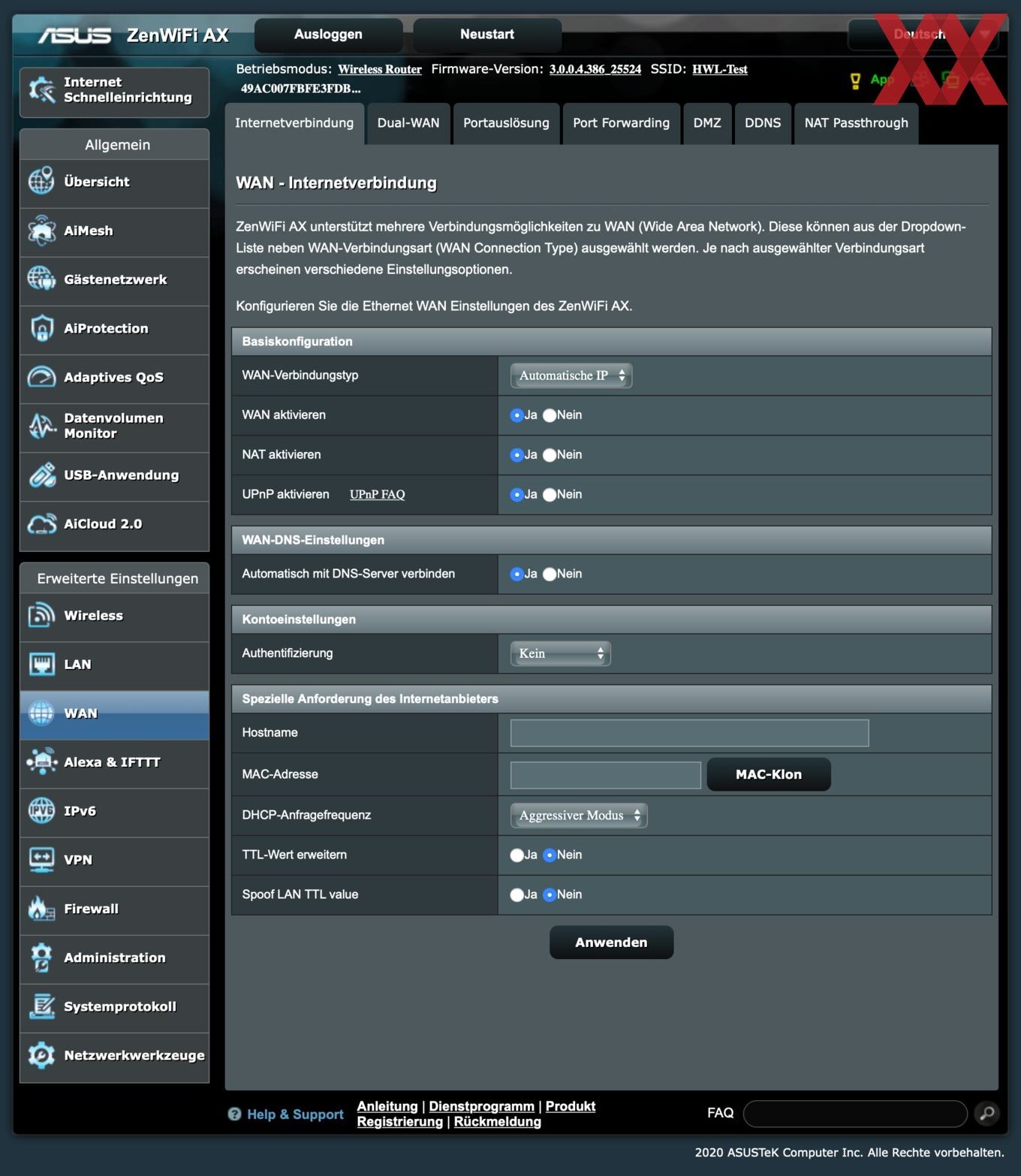
Task: Focus the MAC-Adresse input field
Action: click(x=606, y=775)
